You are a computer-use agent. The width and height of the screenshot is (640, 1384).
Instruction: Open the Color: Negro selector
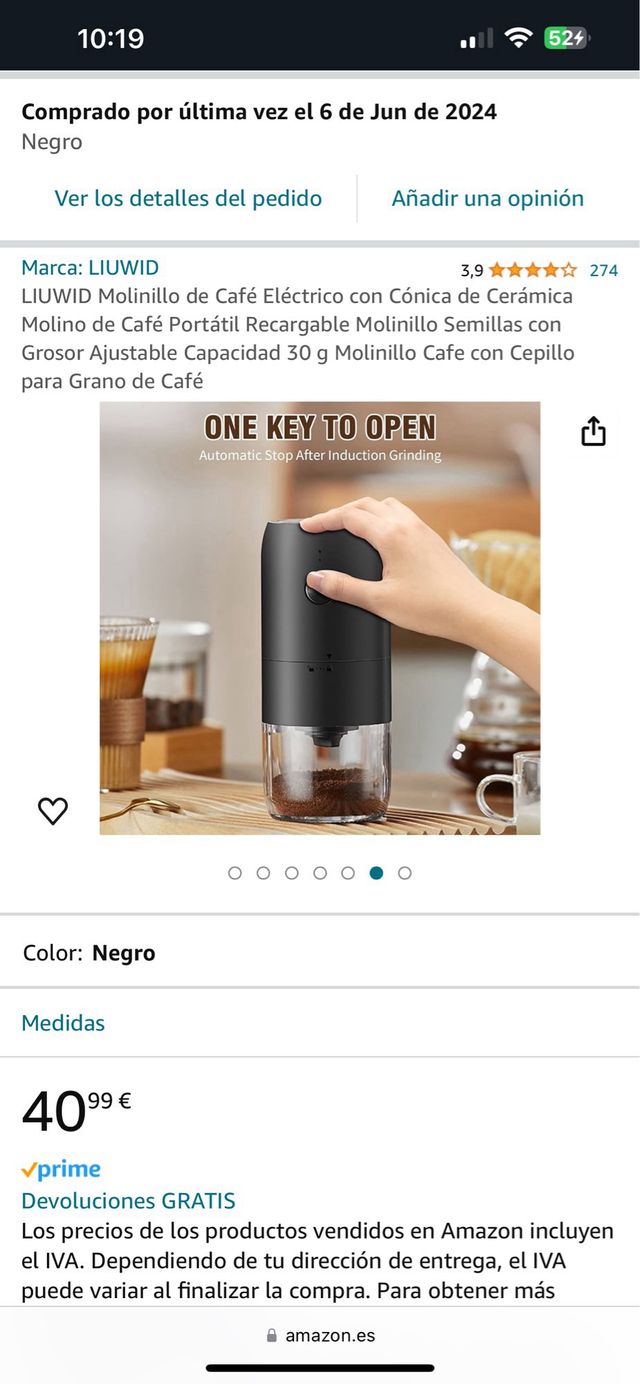click(x=320, y=953)
